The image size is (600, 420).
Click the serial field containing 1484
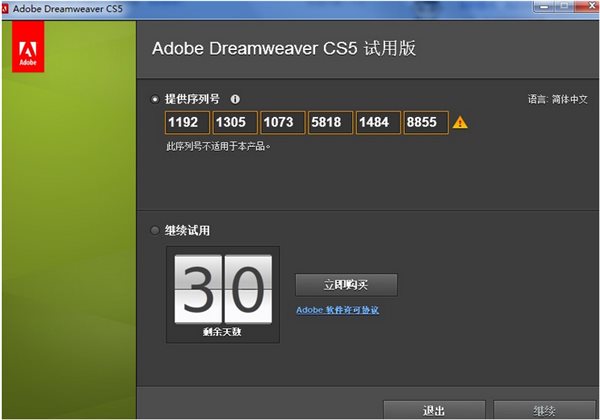coord(378,122)
